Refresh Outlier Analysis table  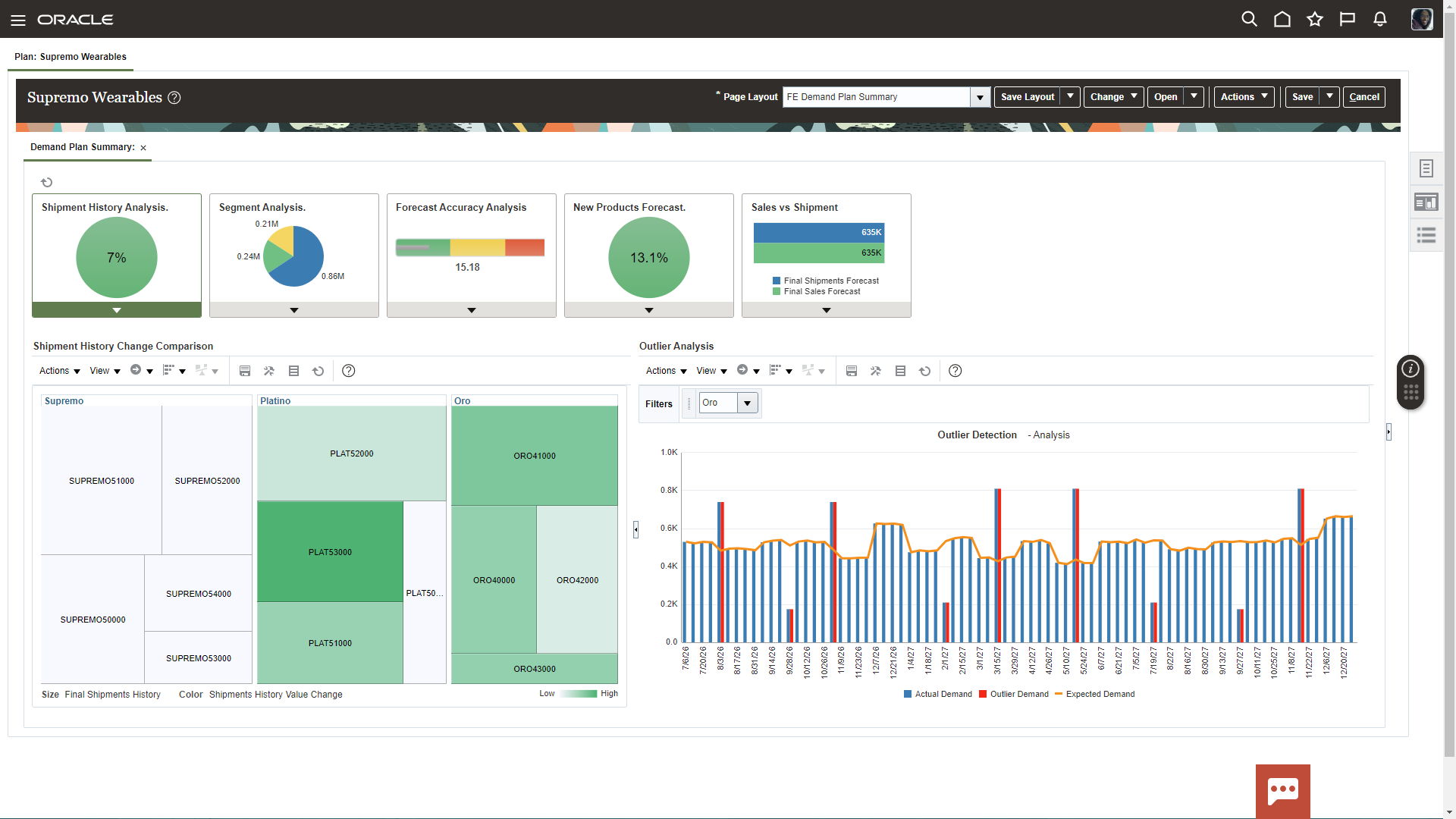[x=924, y=371]
